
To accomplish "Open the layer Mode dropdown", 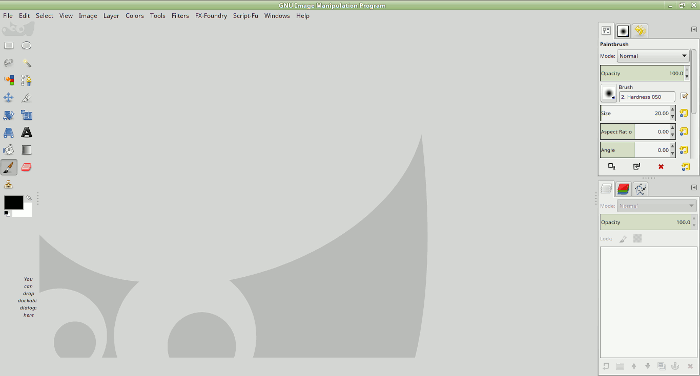I will pos(656,206).
